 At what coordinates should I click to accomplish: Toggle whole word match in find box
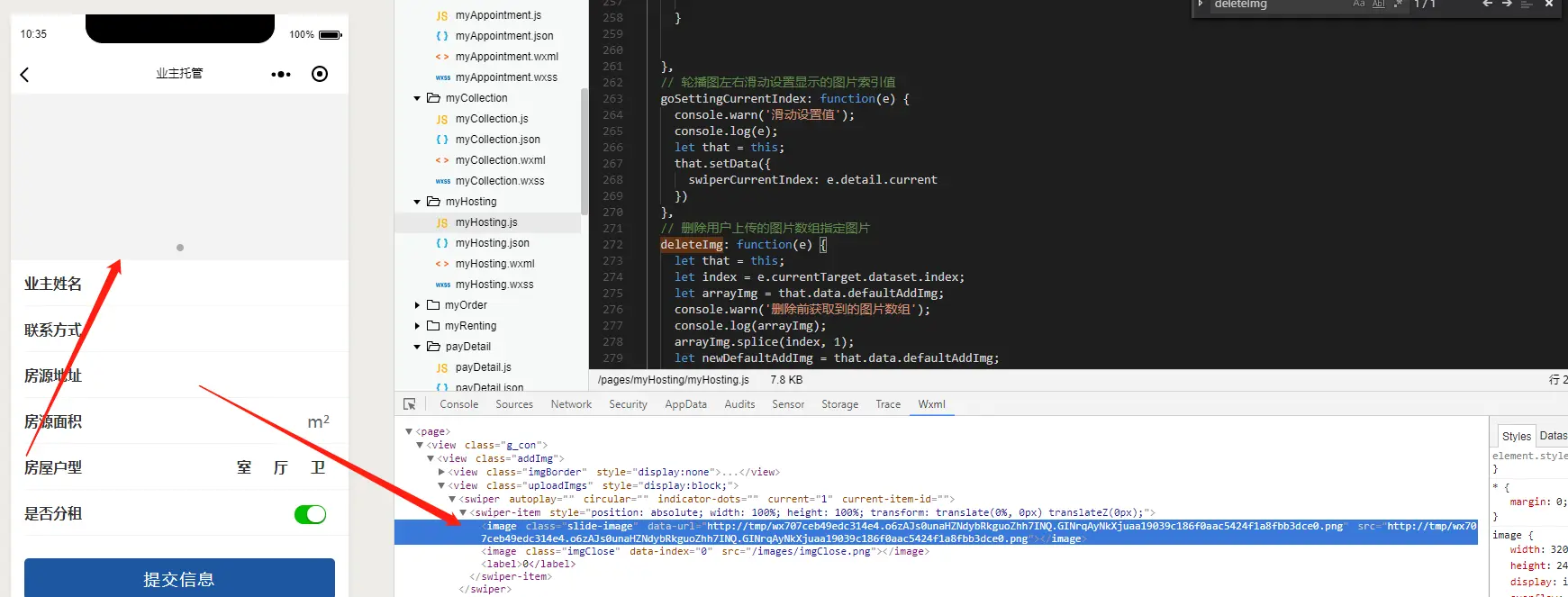pyautogui.click(x=1379, y=4)
